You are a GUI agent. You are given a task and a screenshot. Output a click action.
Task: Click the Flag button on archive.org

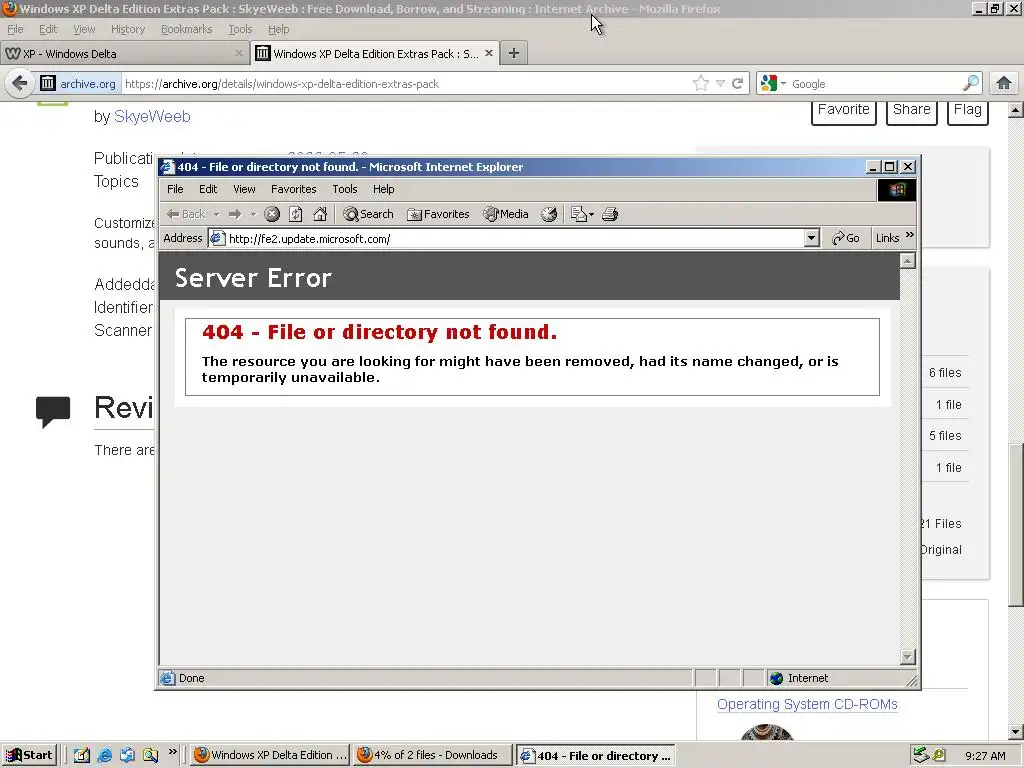(x=968, y=110)
